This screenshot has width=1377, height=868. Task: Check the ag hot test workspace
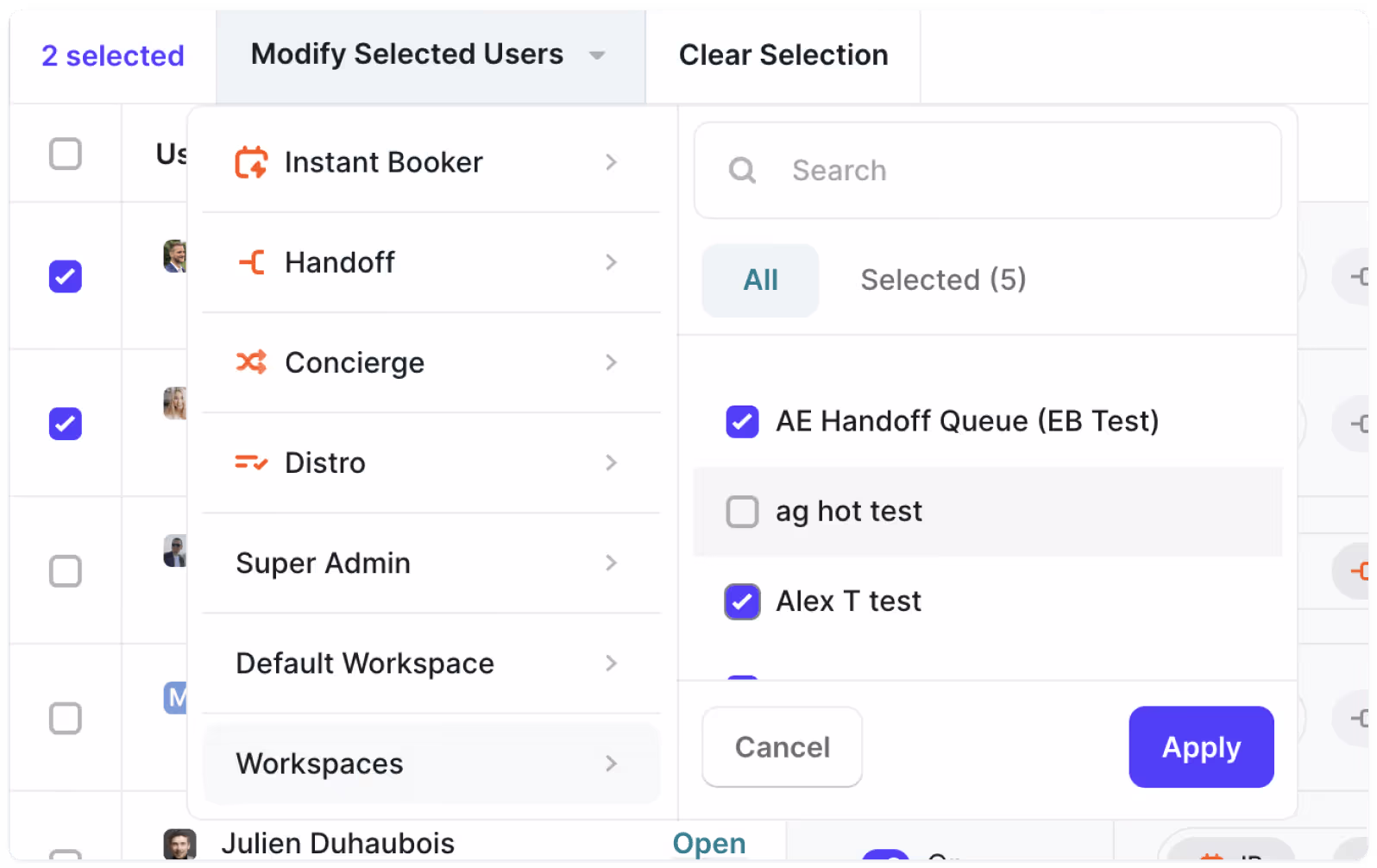pos(742,512)
